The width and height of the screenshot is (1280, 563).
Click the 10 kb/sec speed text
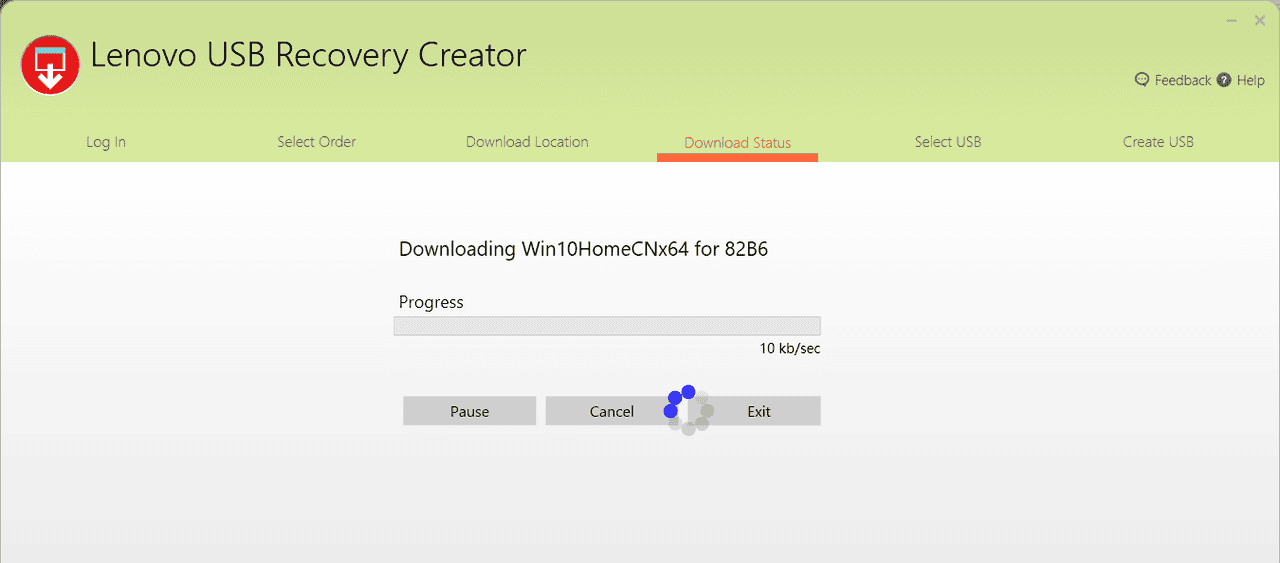[790, 349]
